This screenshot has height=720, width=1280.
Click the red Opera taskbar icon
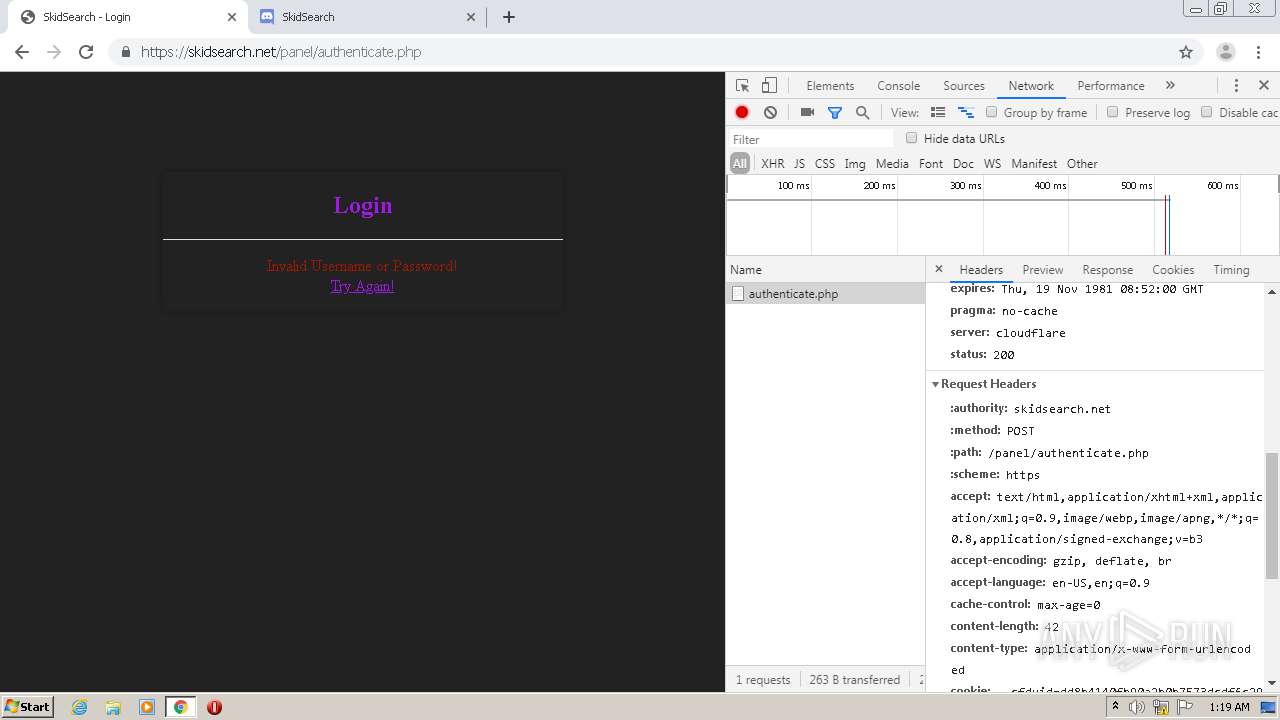[214, 707]
